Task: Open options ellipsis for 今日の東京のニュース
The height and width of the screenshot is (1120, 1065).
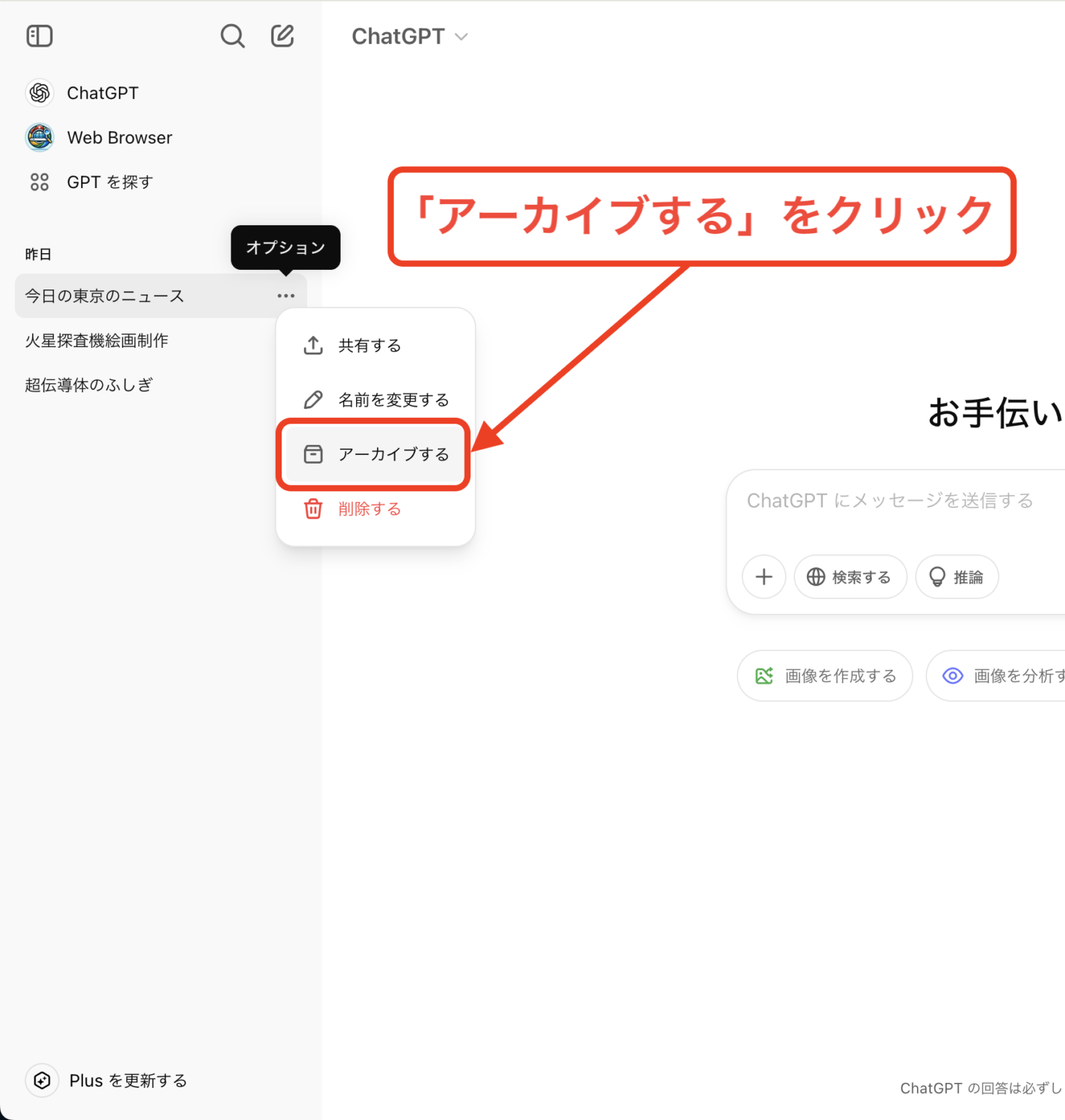Action: [x=286, y=296]
